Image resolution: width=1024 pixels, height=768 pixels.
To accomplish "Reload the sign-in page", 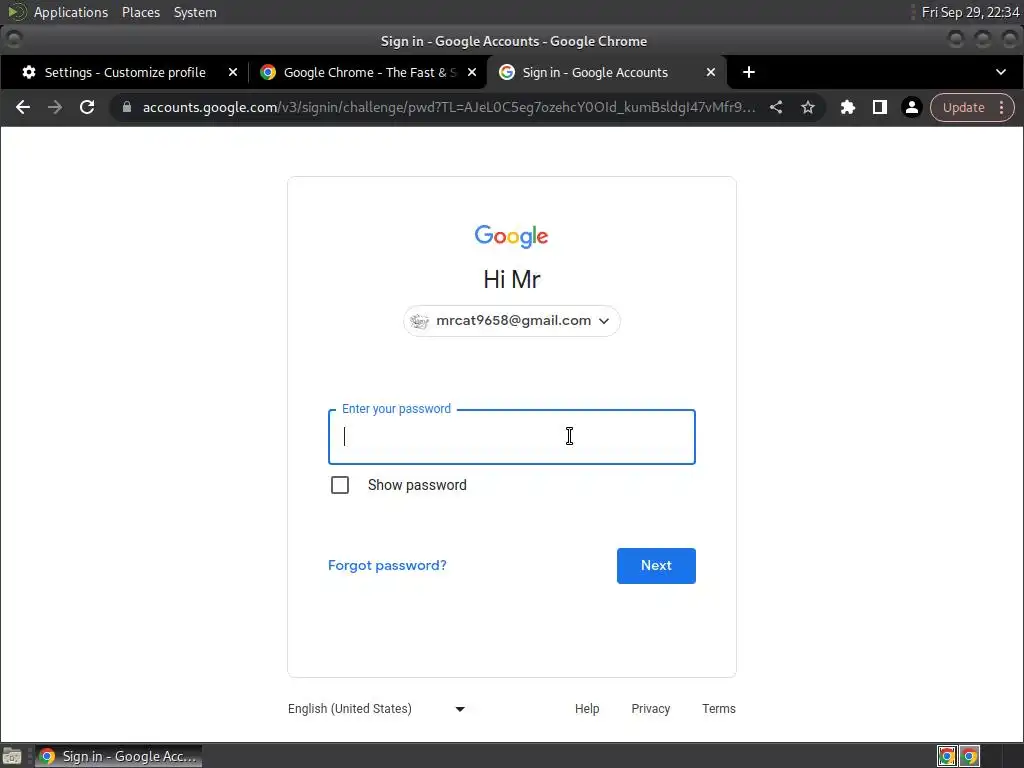I will 87,107.
